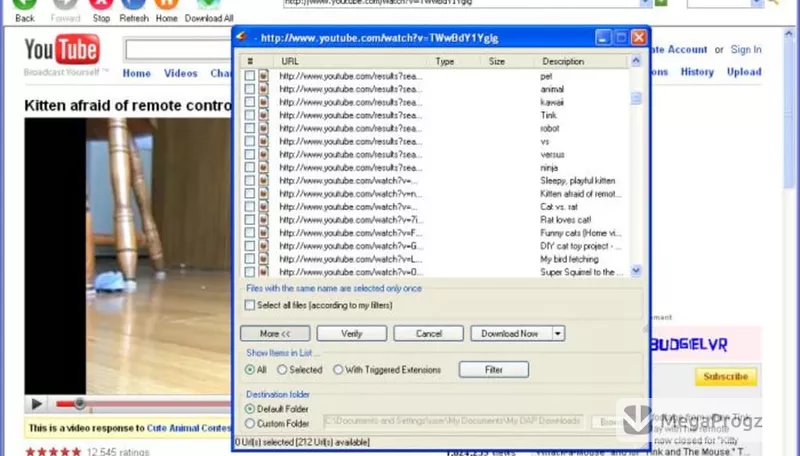This screenshot has width=800, height=456.
Task: Click the file icon in the 'versus' row
Action: (263, 154)
